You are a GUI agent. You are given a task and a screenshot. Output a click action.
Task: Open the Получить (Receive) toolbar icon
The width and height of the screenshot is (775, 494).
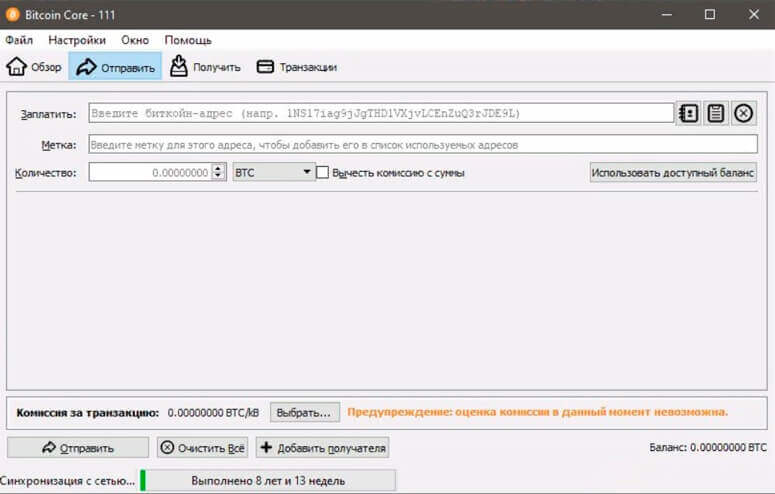(179, 67)
